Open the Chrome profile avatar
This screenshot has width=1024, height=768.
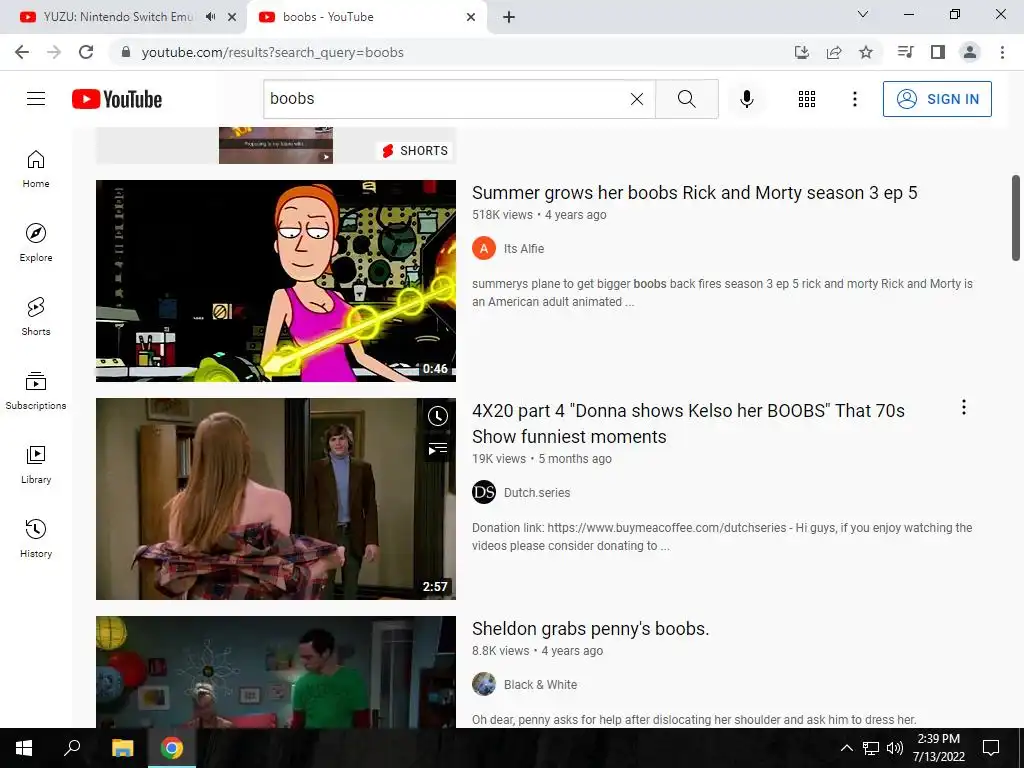970,52
